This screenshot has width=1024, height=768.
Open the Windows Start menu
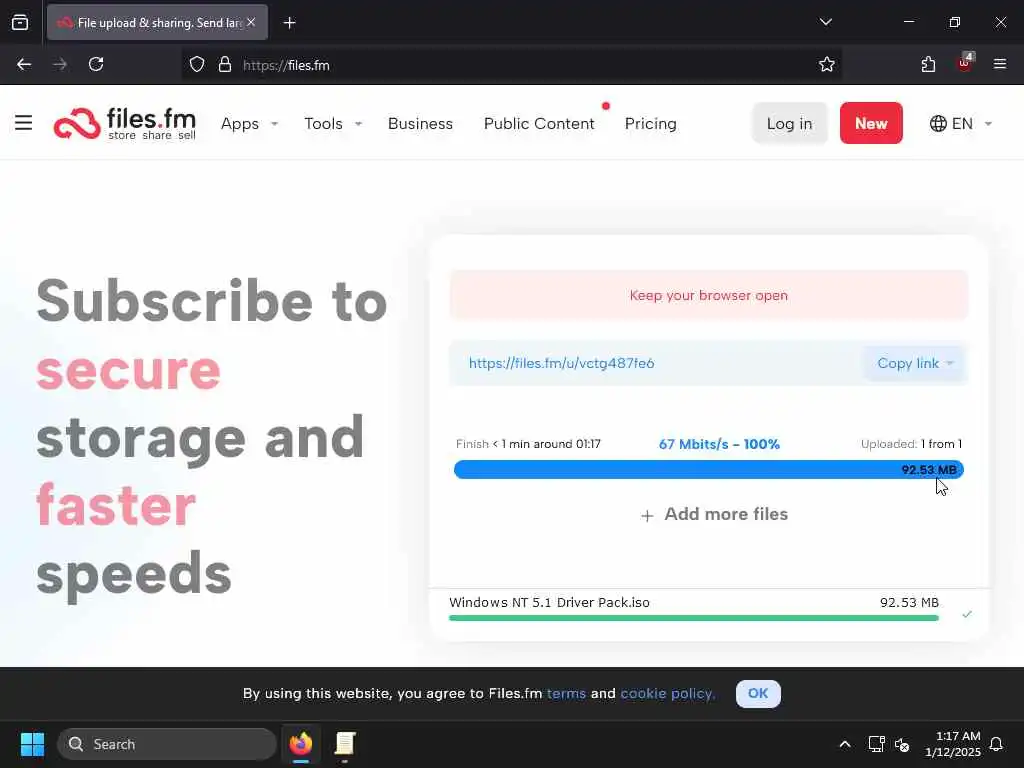pos(32,744)
